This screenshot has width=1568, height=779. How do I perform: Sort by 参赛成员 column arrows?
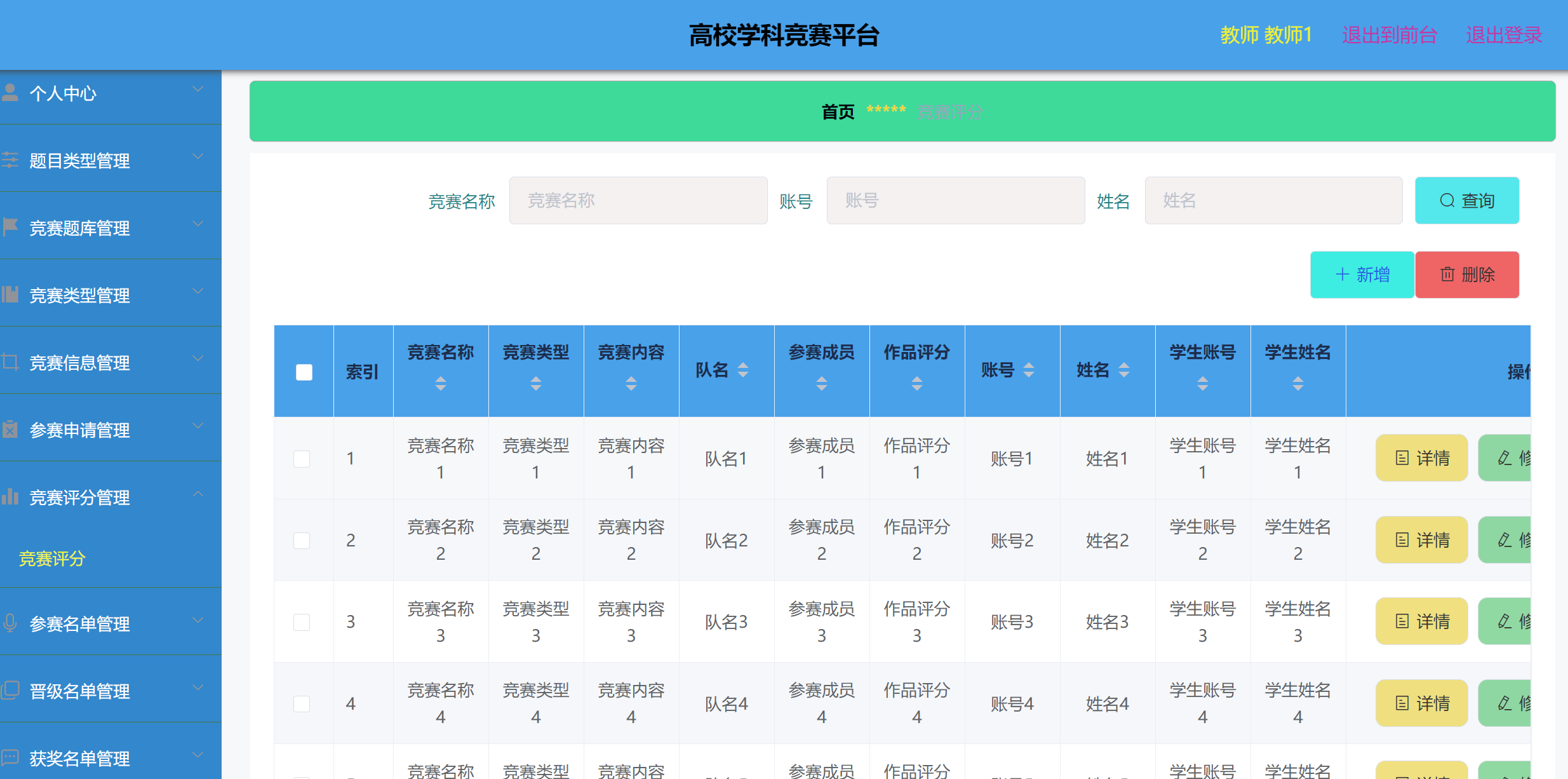(x=822, y=383)
